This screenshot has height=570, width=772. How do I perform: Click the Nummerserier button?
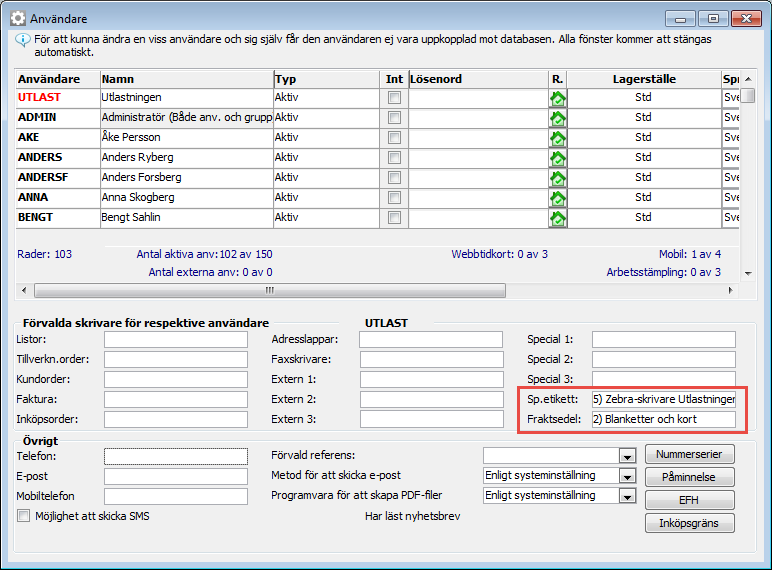(690, 454)
